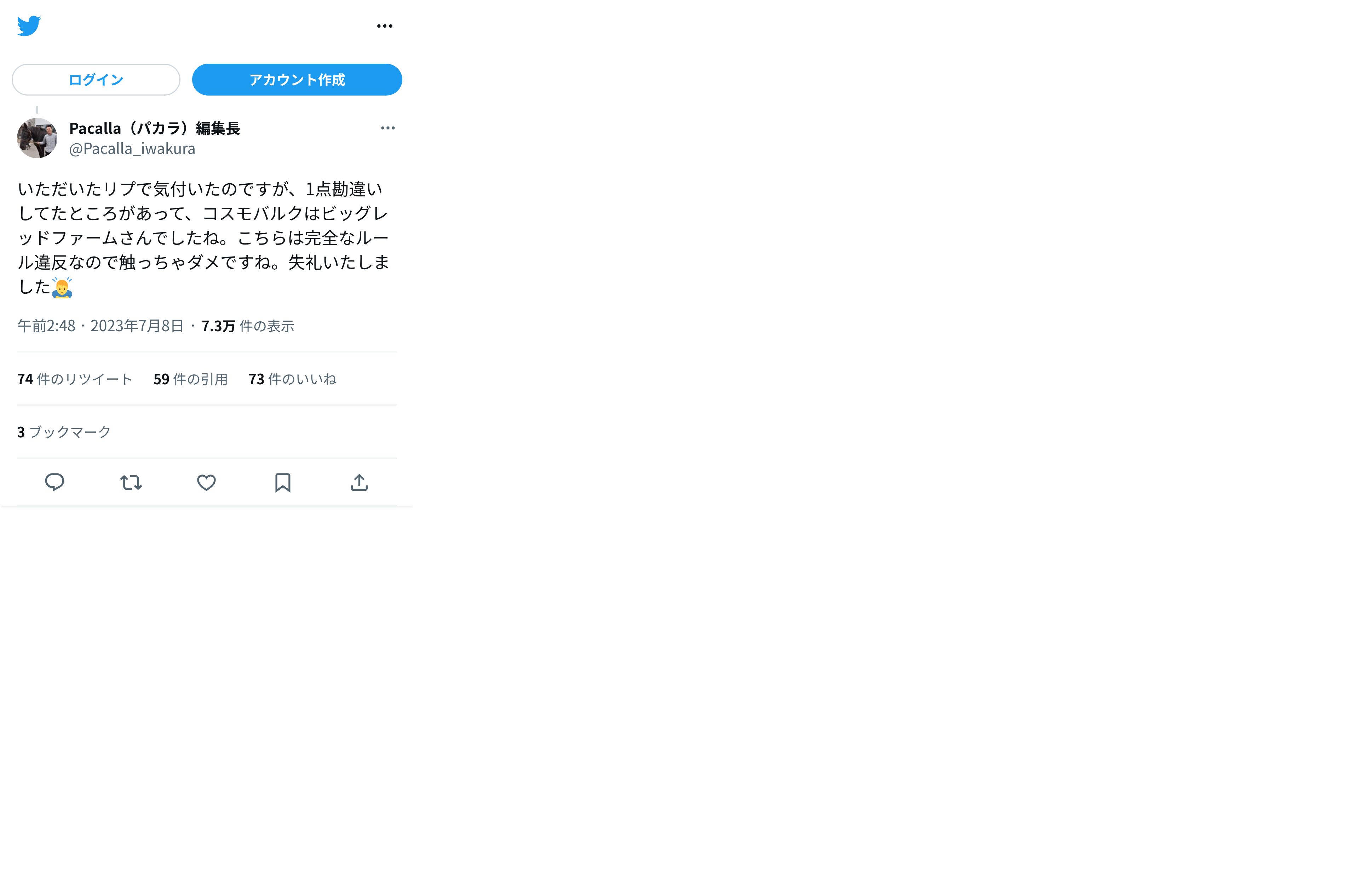Open the top header more options menu
The image size is (1363, 896).
385,26
